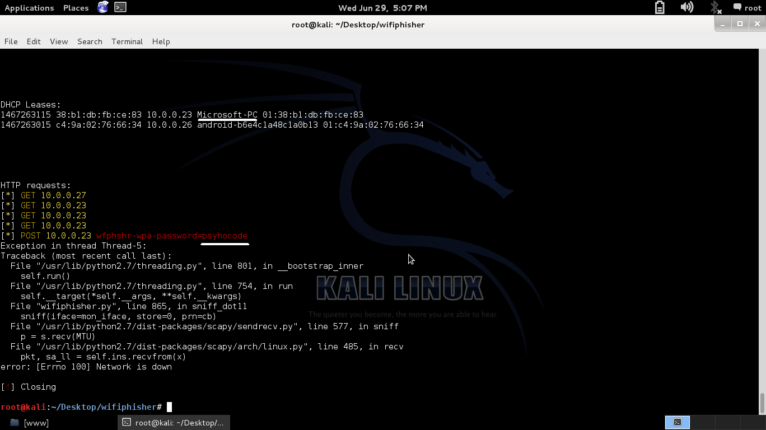766x430 pixels.
Task: Open the Search menu
Action: 90,41
